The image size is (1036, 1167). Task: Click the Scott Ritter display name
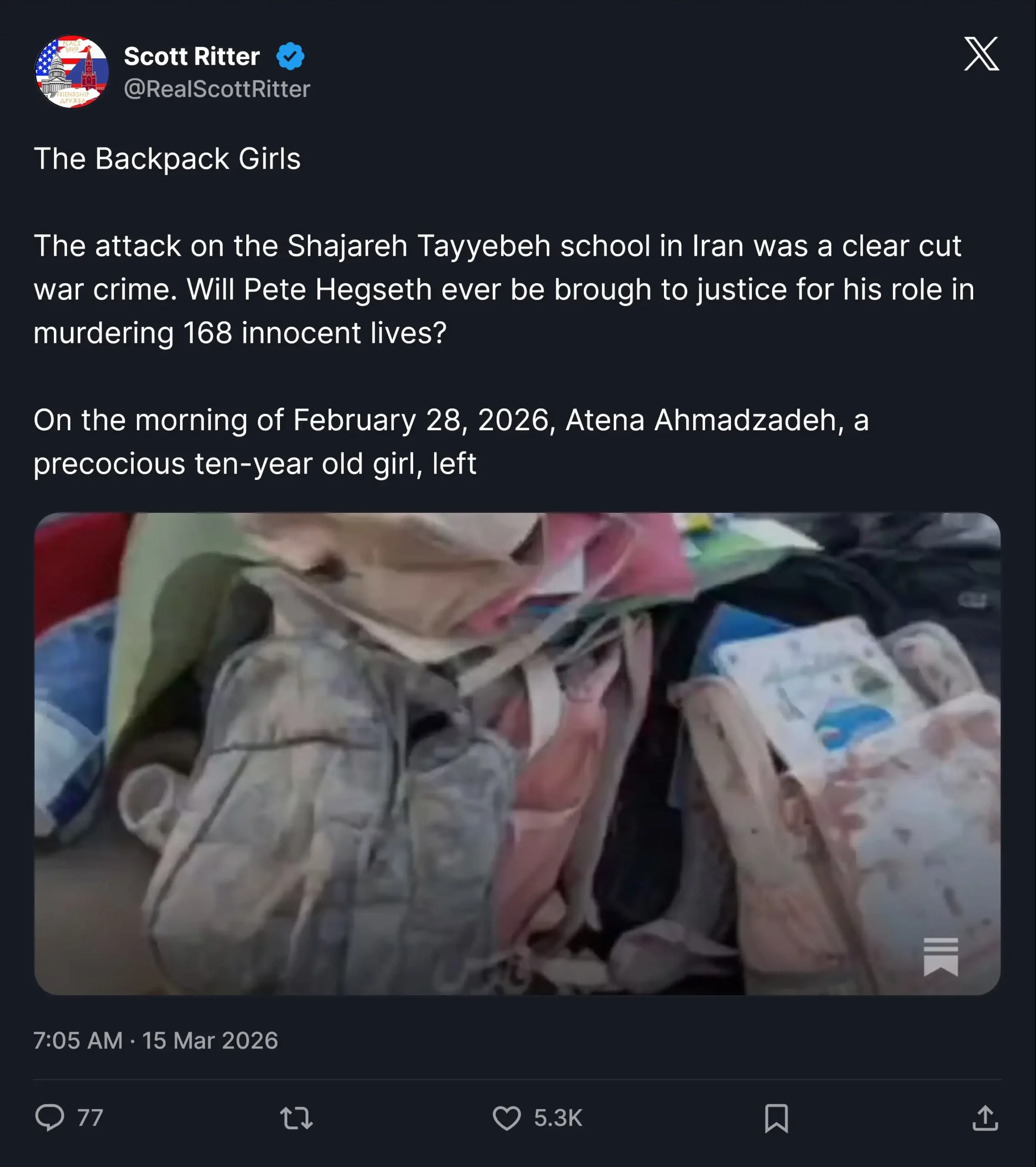(192, 57)
